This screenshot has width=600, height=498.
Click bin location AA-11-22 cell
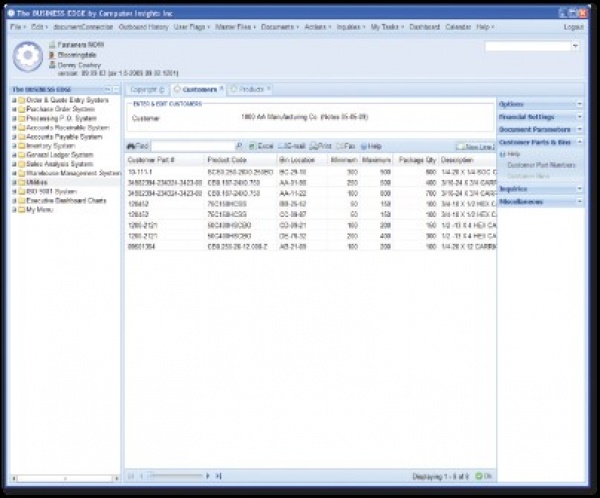pyautogui.click(x=293, y=194)
